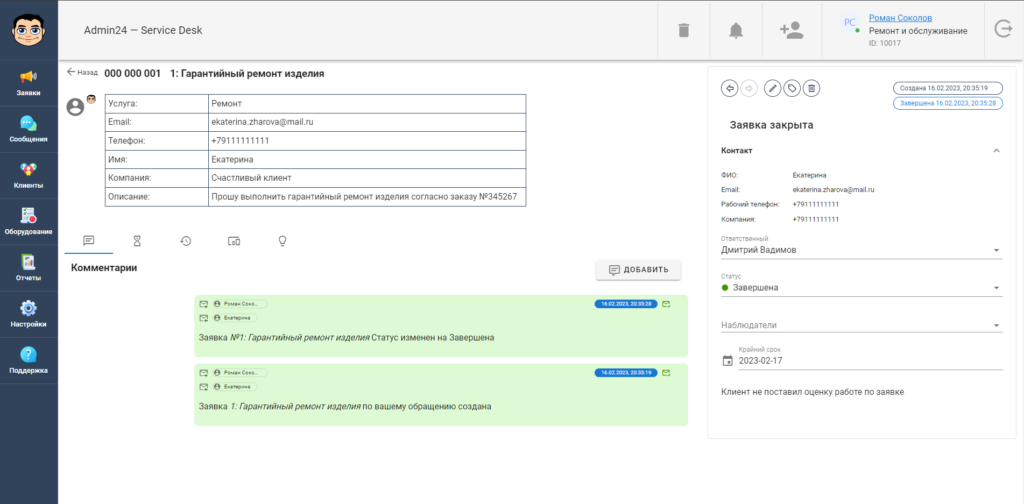Click the logout icon at top right

click(1003, 30)
